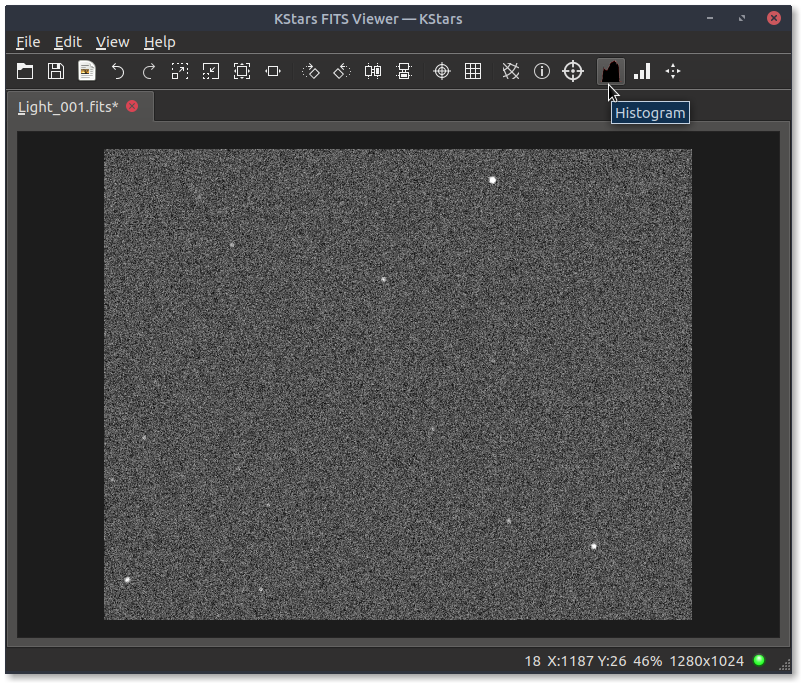Open a FITS file with folder icon
The height and width of the screenshot is (683, 801).
[x=25, y=71]
